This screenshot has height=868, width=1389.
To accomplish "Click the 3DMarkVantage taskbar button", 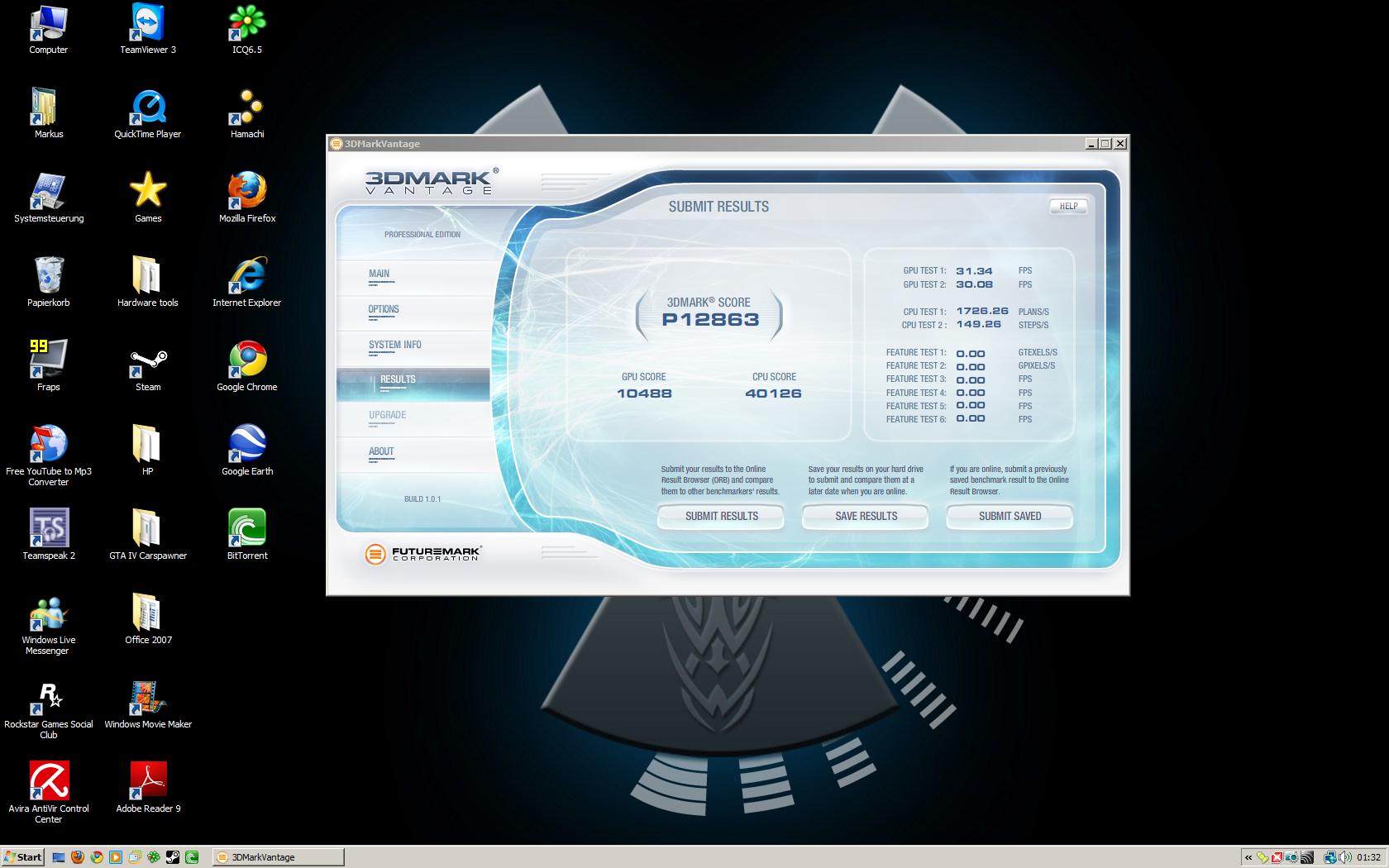I will pos(277,857).
